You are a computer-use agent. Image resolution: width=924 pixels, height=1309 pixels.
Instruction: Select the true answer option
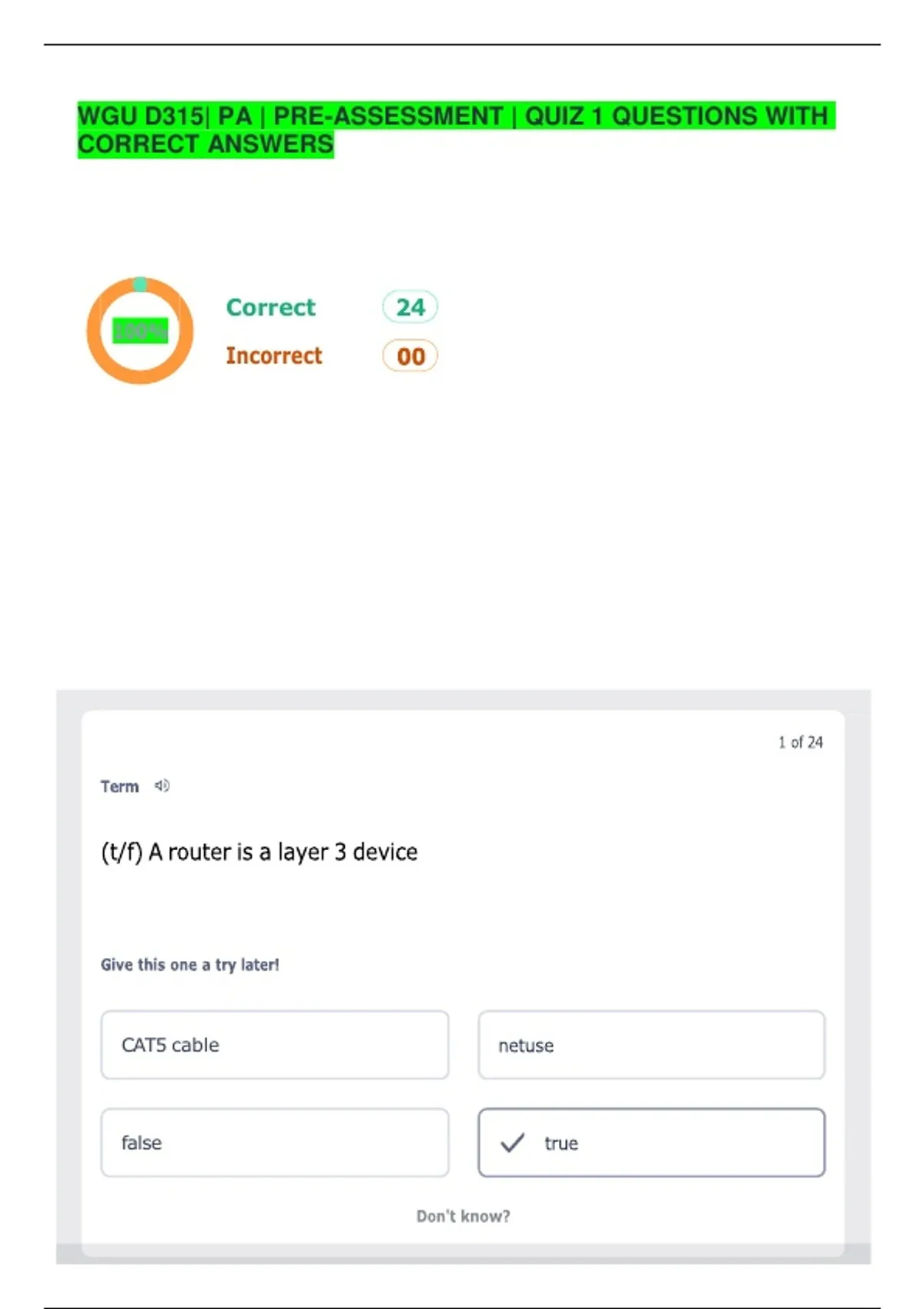click(x=651, y=1143)
